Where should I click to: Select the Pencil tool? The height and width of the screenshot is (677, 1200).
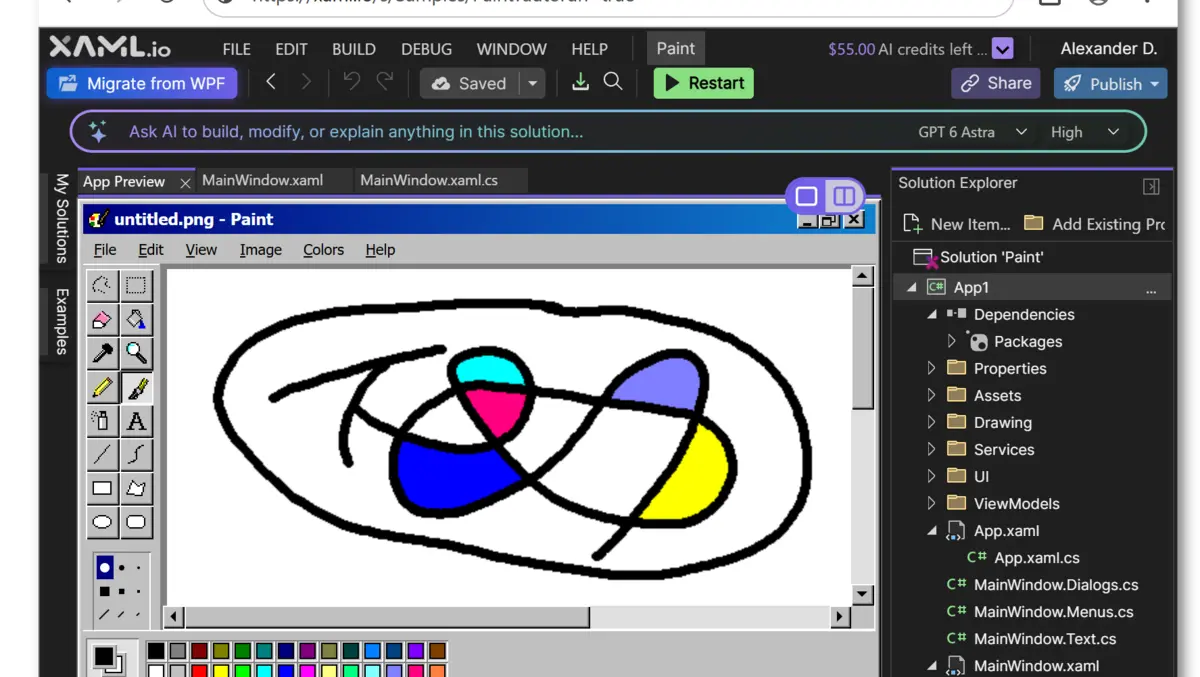pyautogui.click(x=102, y=387)
